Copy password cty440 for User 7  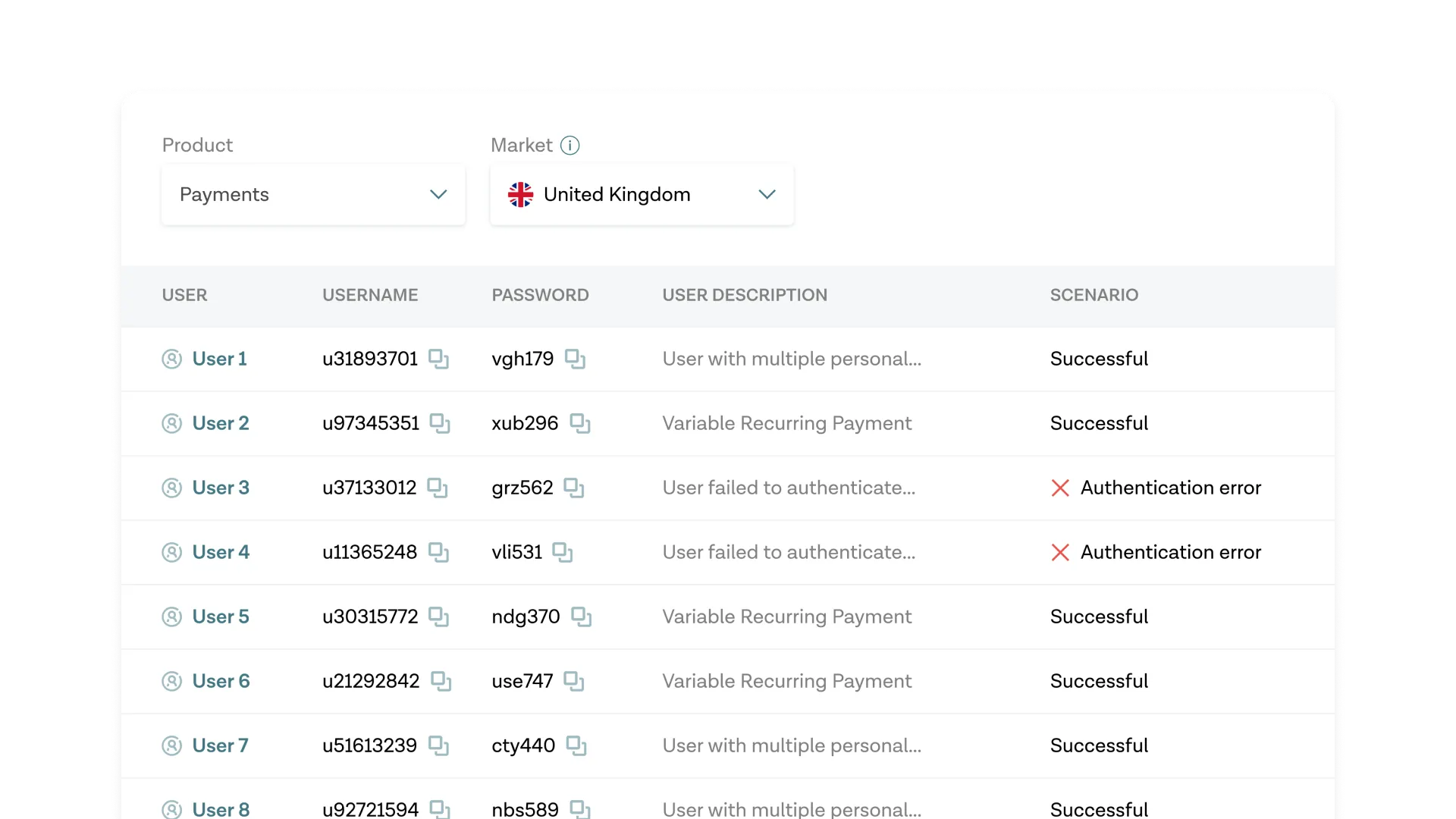pyautogui.click(x=576, y=745)
